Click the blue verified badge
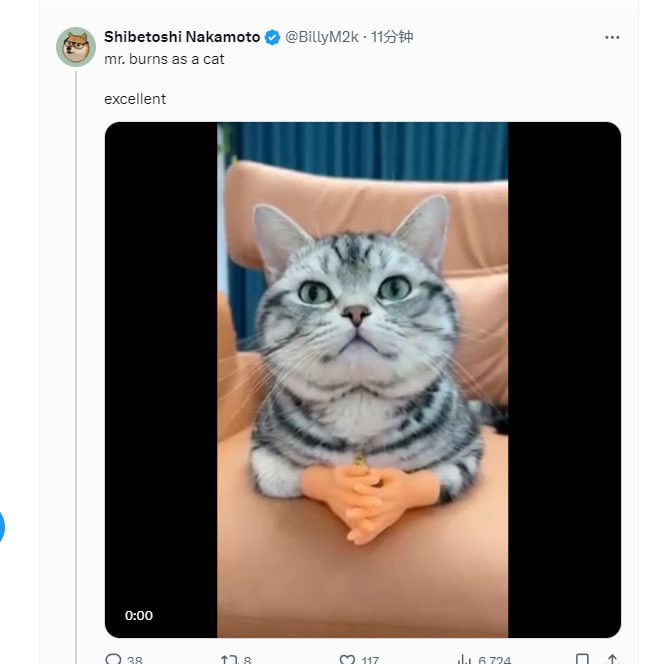Screen dimensions: 662x664 tap(271, 38)
